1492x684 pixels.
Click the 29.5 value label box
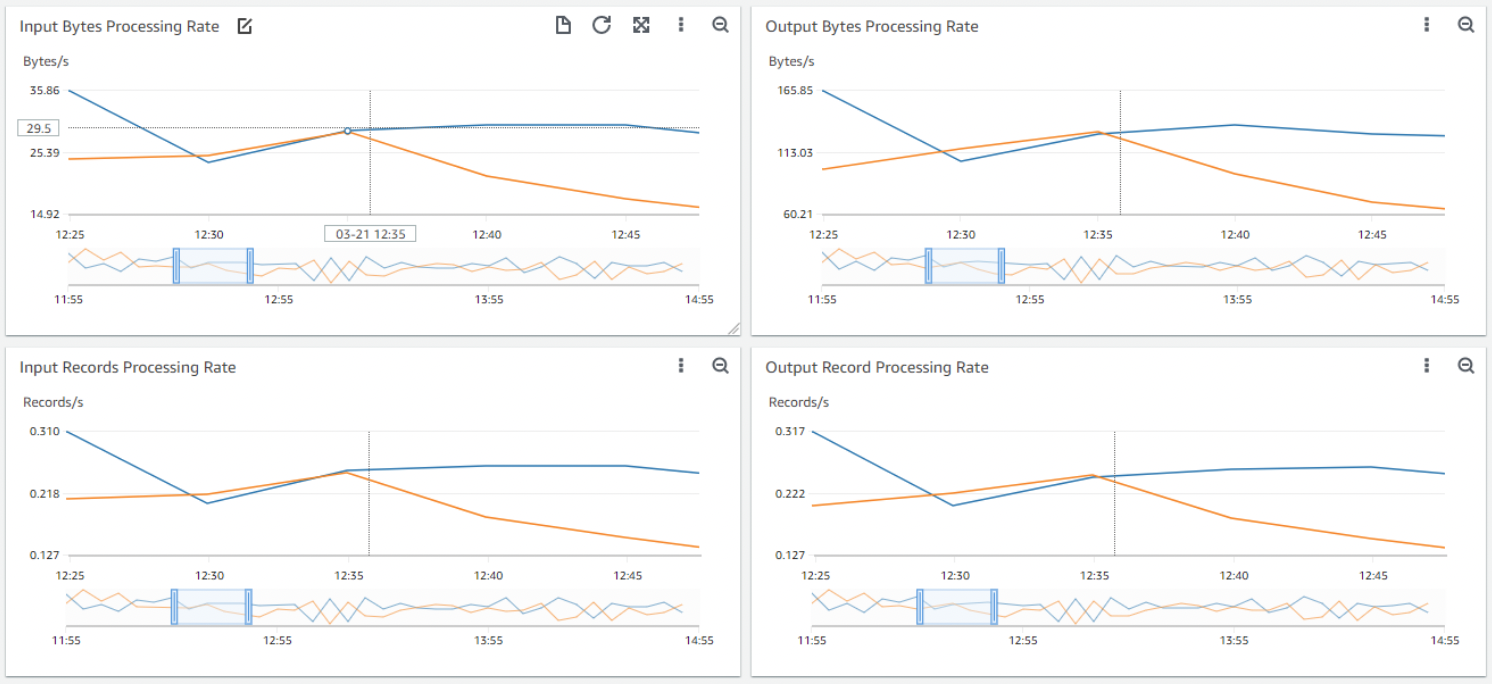pyautogui.click(x=39, y=127)
